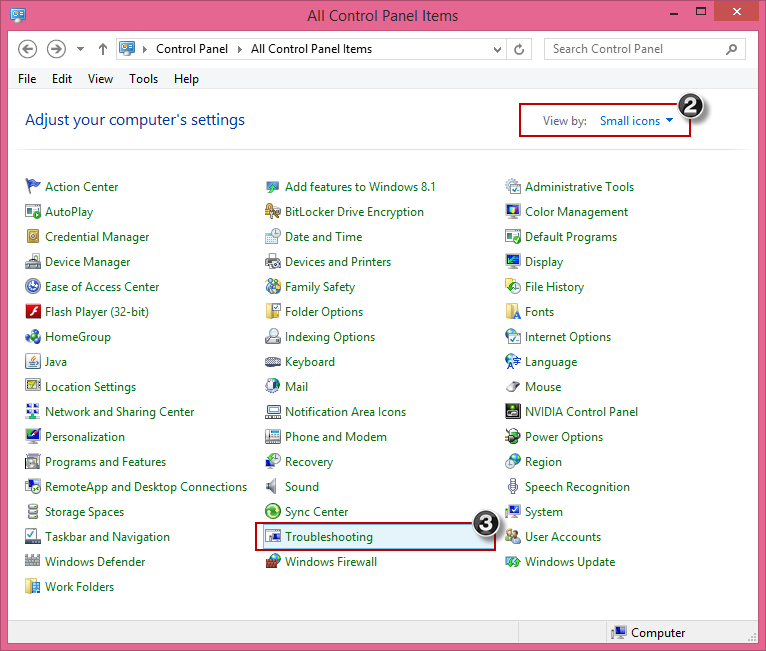Click the Ease of Access Center icon
Screen dimensions: 766x651
coord(33,286)
